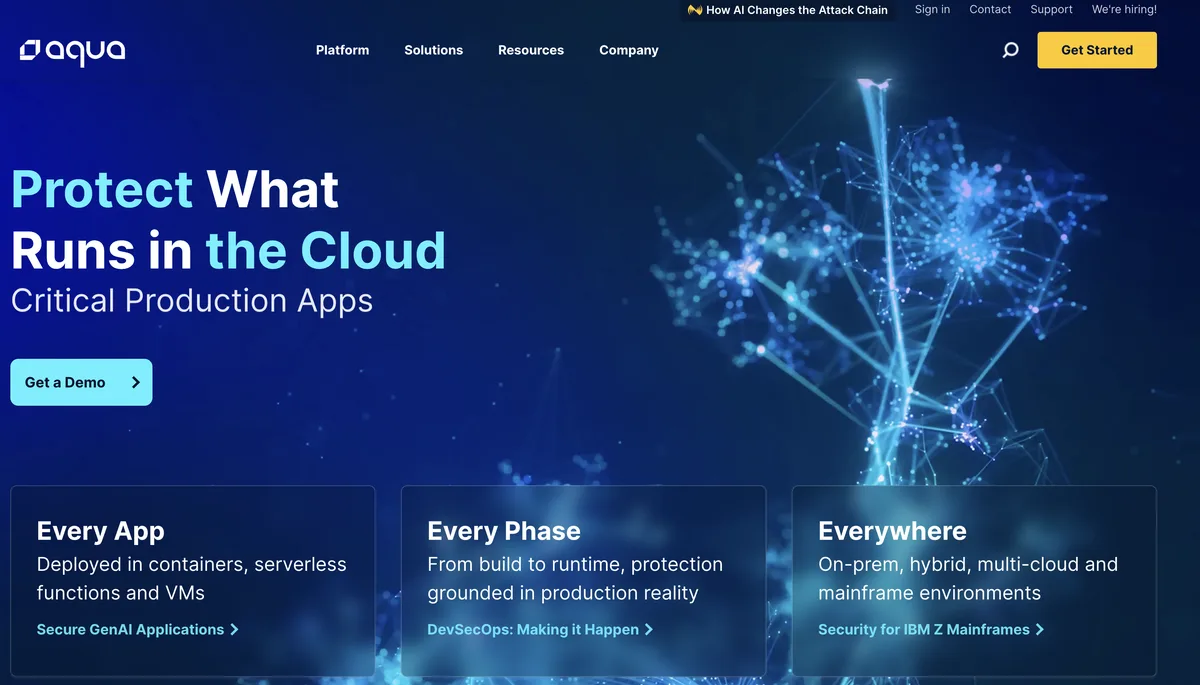Screen dimensions: 1200x685
Task: Click the Get a Demo button
Action: coord(81,382)
